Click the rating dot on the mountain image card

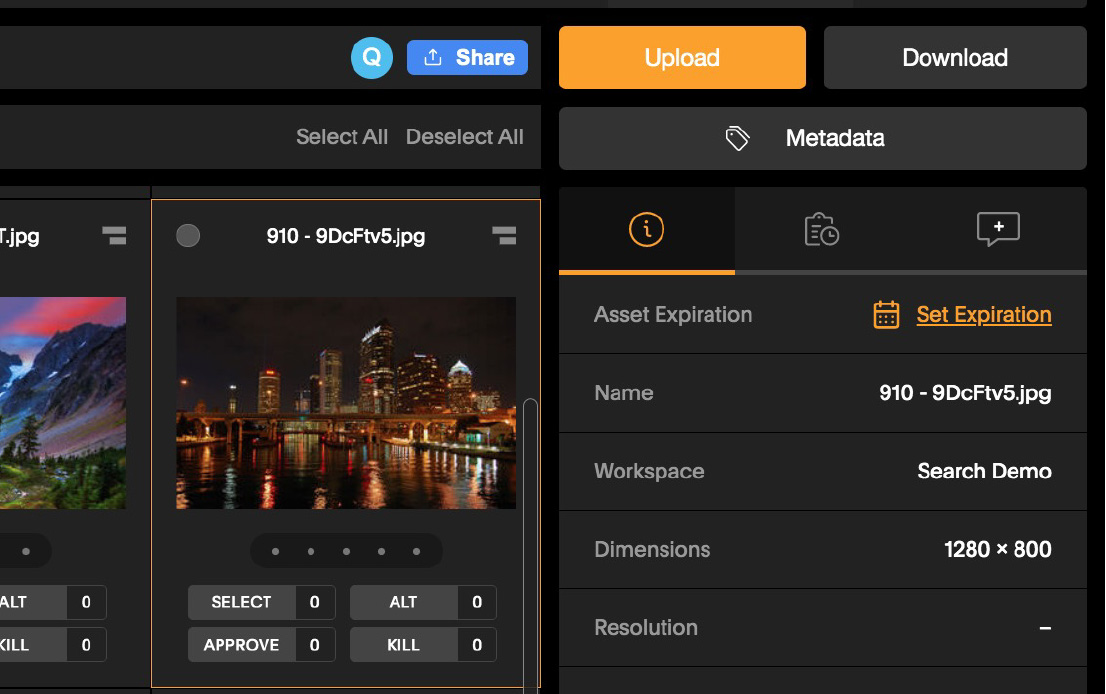26,552
